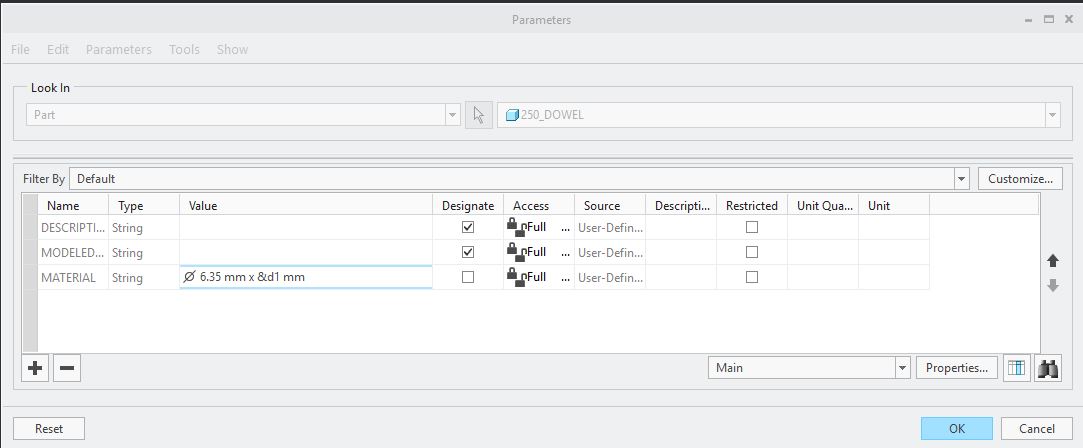Click the selection arrow next to Part

[479, 115]
